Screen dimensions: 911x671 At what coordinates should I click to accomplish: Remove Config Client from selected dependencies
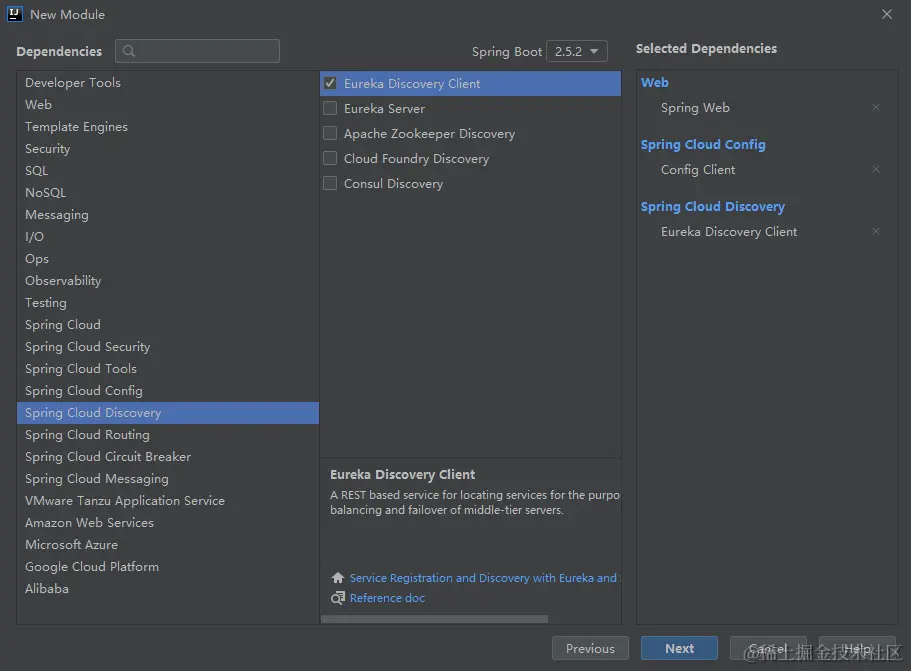click(876, 169)
